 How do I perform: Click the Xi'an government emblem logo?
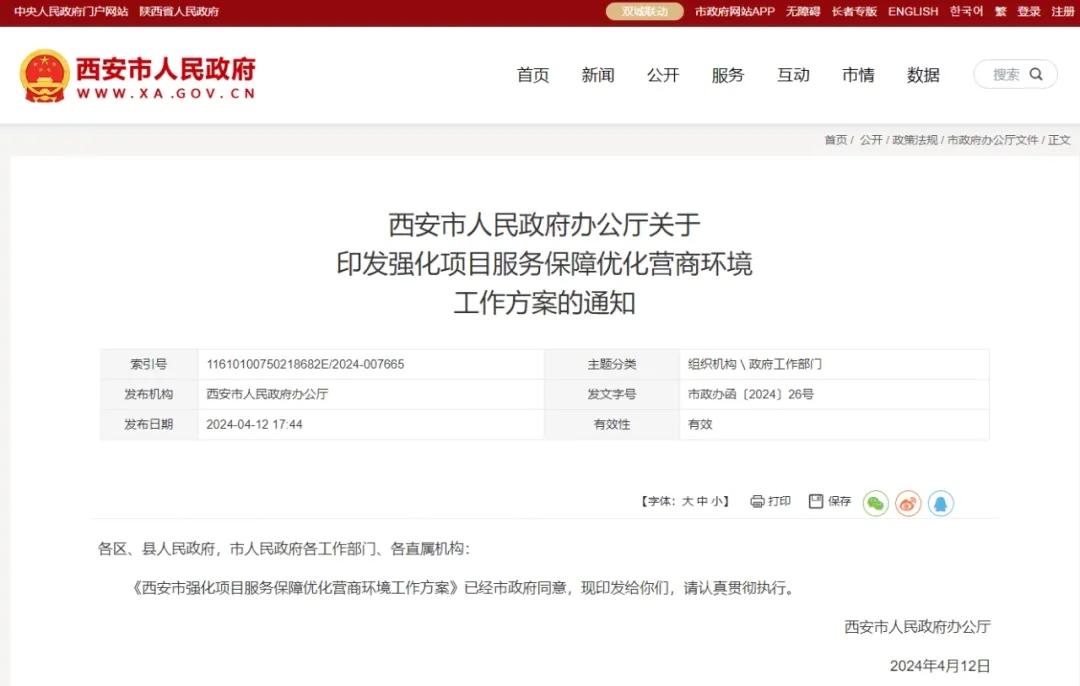pos(44,76)
